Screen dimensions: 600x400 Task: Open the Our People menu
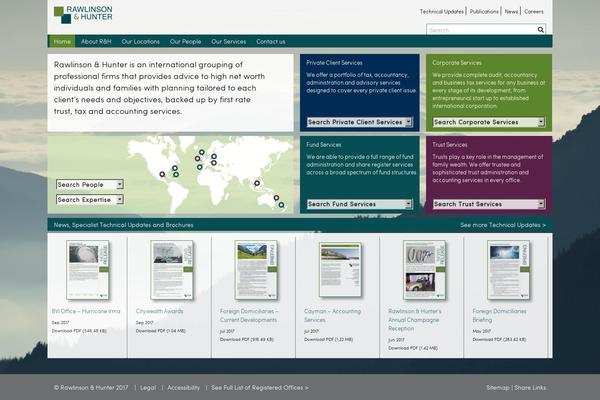(x=185, y=41)
